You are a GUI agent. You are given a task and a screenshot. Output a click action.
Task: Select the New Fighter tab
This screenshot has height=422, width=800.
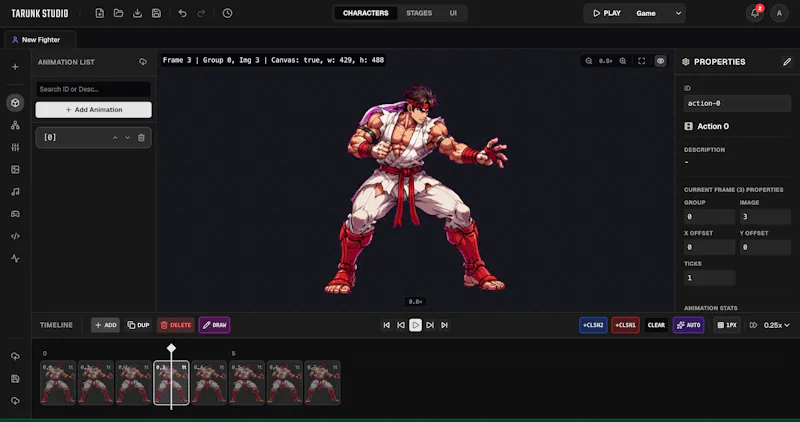40,40
